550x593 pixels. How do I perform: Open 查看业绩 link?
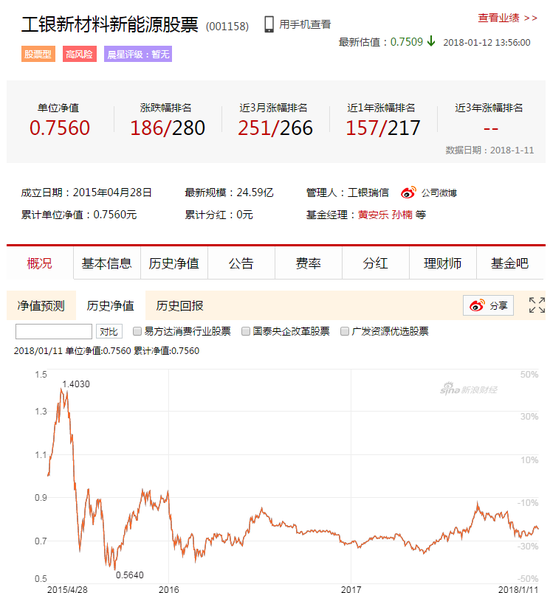[507, 18]
